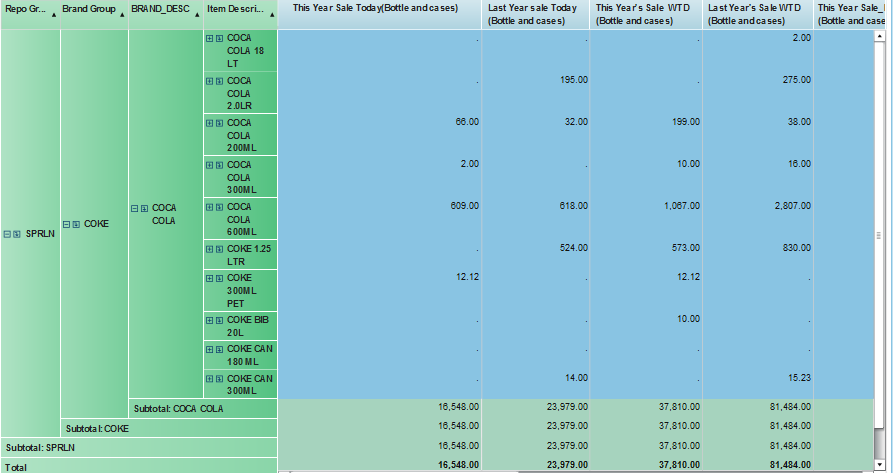Expand the COKE BIB 20L item
The height and width of the screenshot is (473, 893).
click(210, 320)
